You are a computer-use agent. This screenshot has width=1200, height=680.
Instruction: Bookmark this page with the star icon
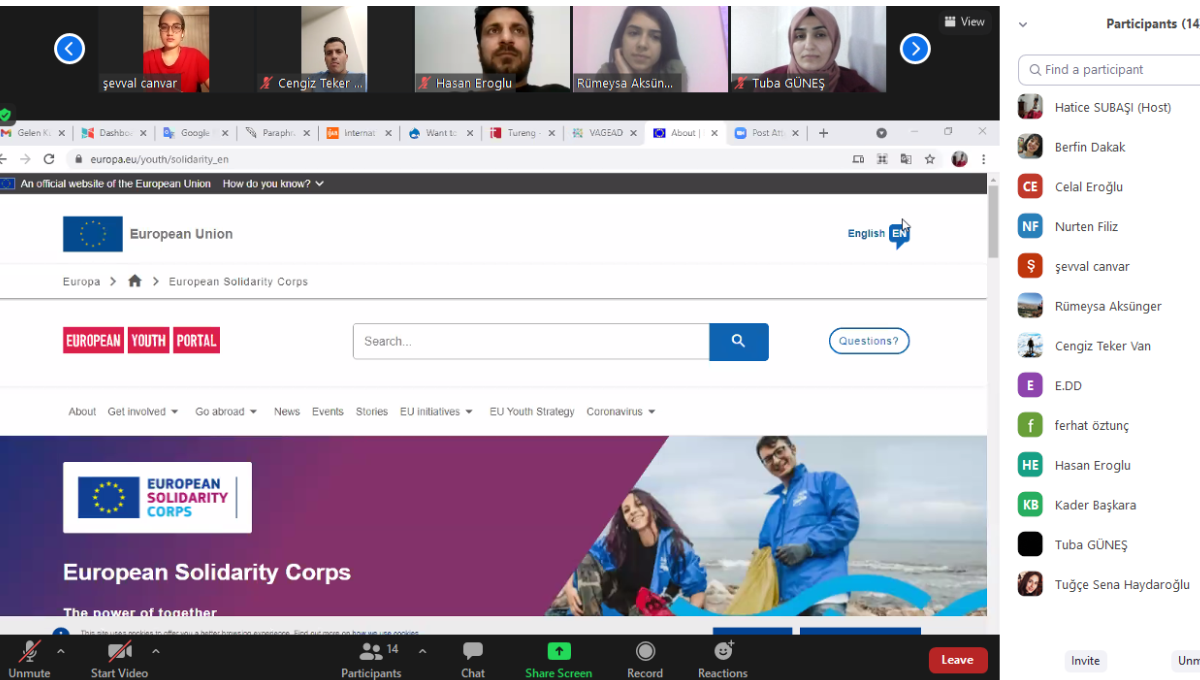tap(930, 159)
